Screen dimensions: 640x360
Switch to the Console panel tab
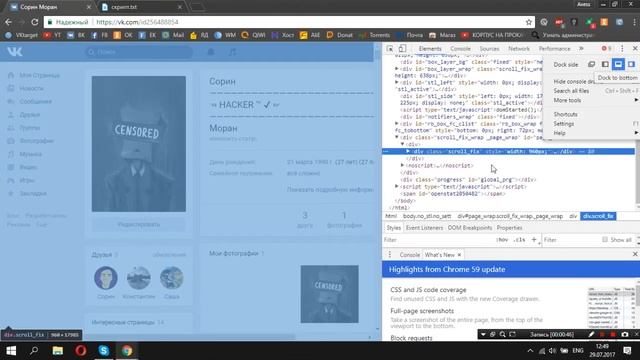coord(460,49)
